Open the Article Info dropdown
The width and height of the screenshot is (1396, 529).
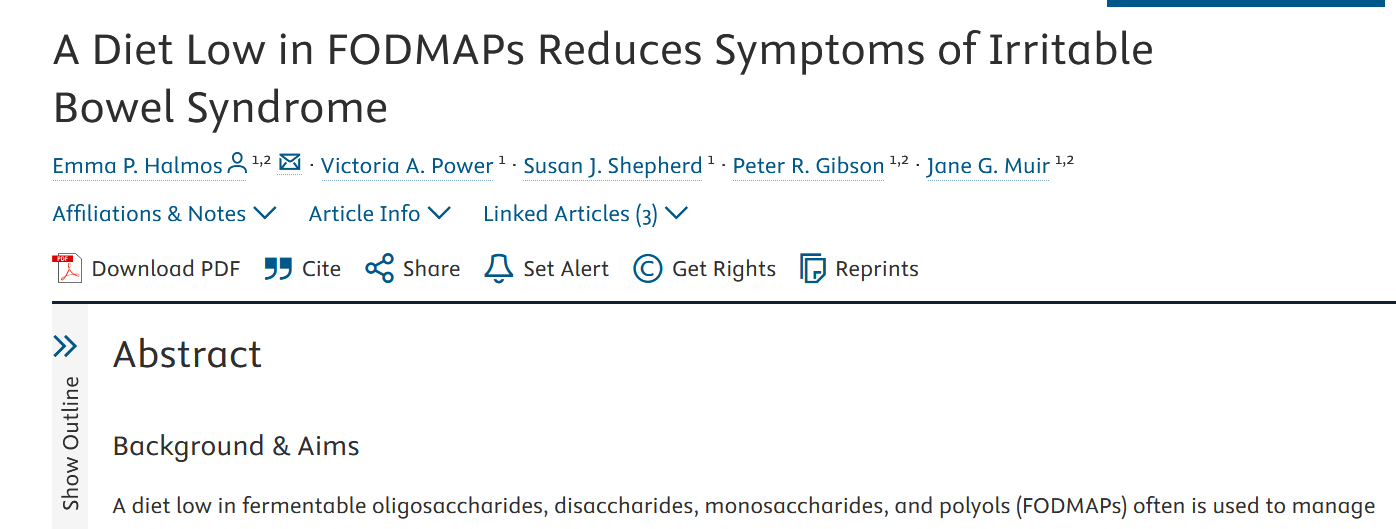pyautogui.click(x=379, y=214)
